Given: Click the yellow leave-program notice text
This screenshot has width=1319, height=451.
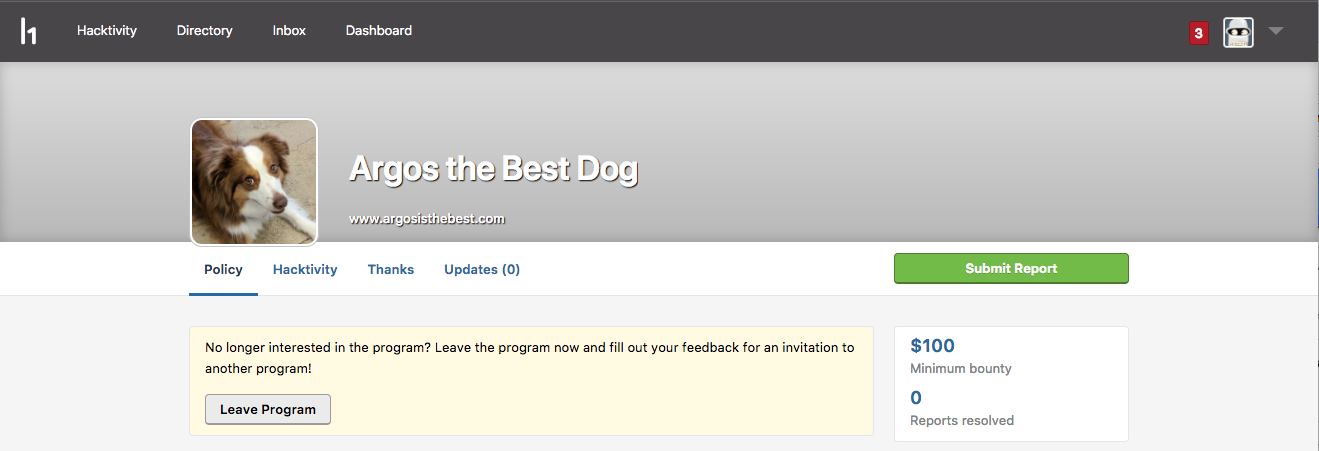Looking at the screenshot, I should pyautogui.click(x=530, y=358).
